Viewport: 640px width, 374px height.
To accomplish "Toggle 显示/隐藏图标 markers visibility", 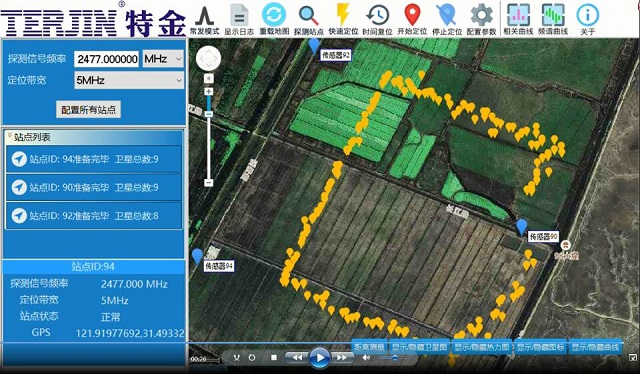I will (541, 347).
